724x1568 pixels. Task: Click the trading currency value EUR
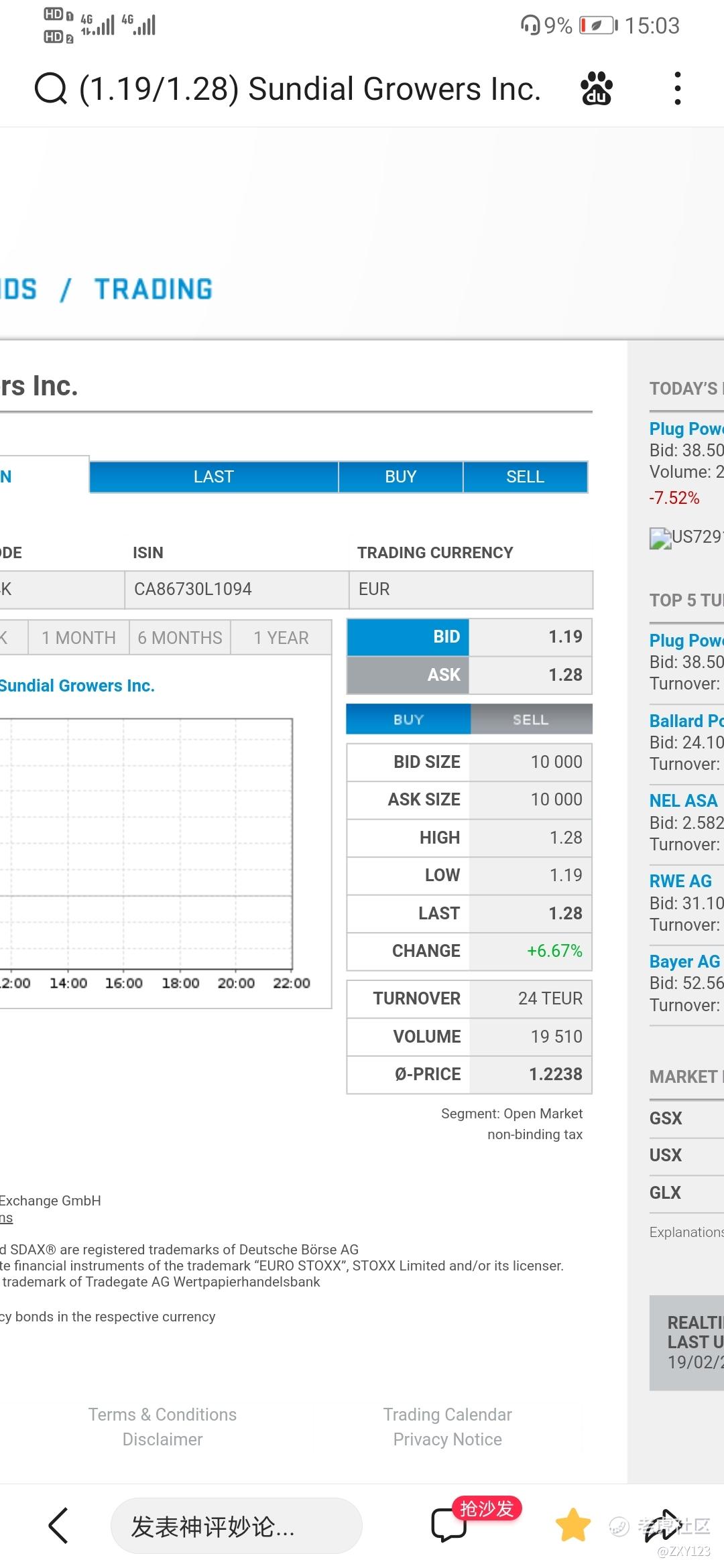point(374,589)
